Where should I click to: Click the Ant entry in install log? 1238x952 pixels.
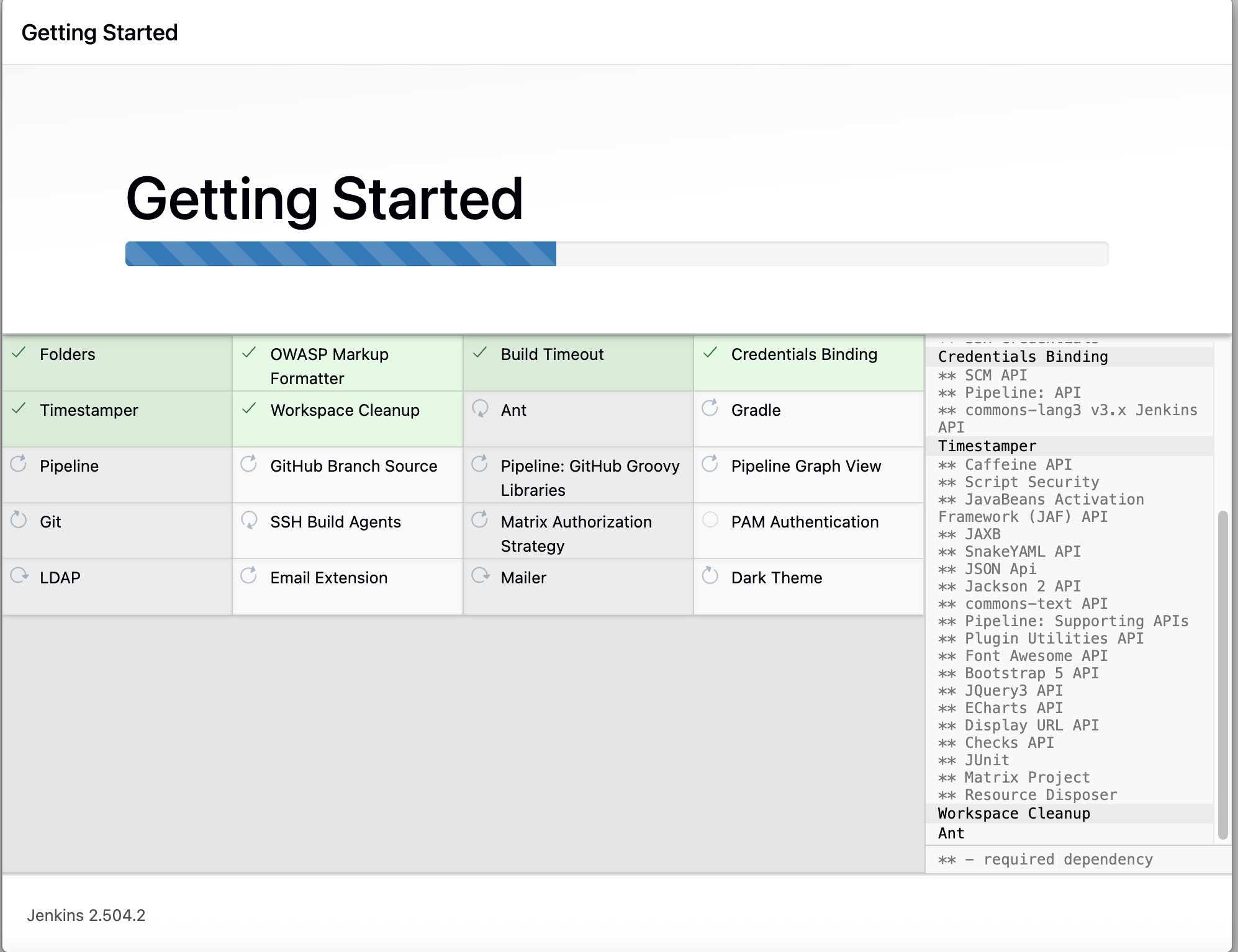951,833
